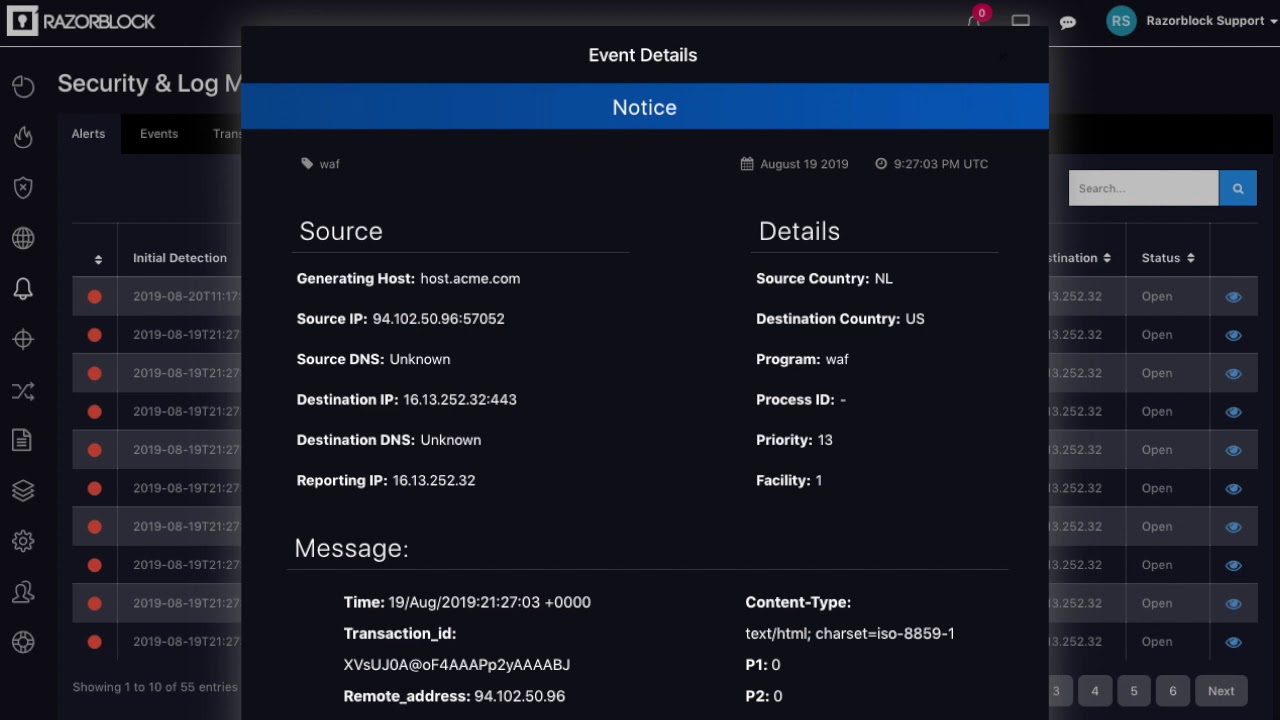Click the Open status in the first table row
The height and width of the screenshot is (720, 1280).
click(x=1157, y=297)
